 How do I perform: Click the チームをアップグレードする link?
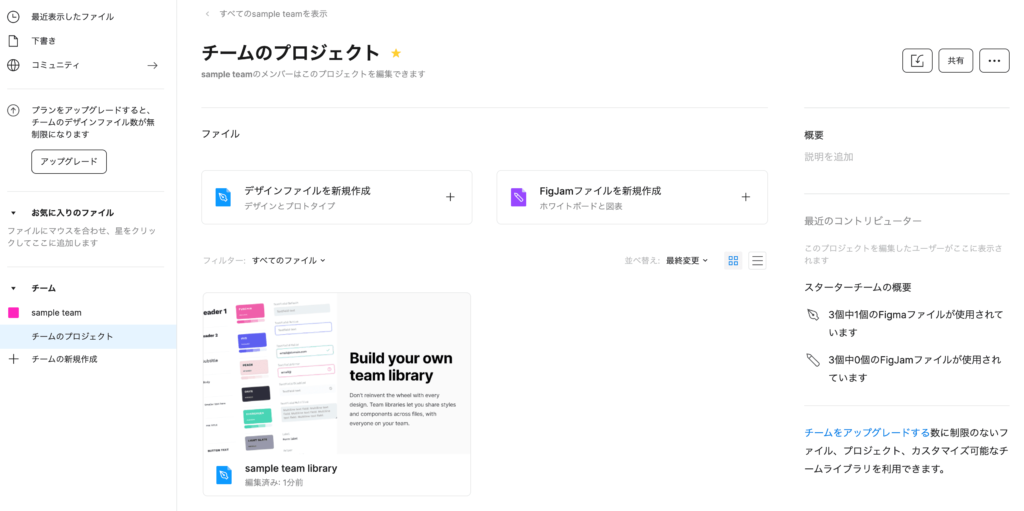pyautogui.click(x=866, y=433)
